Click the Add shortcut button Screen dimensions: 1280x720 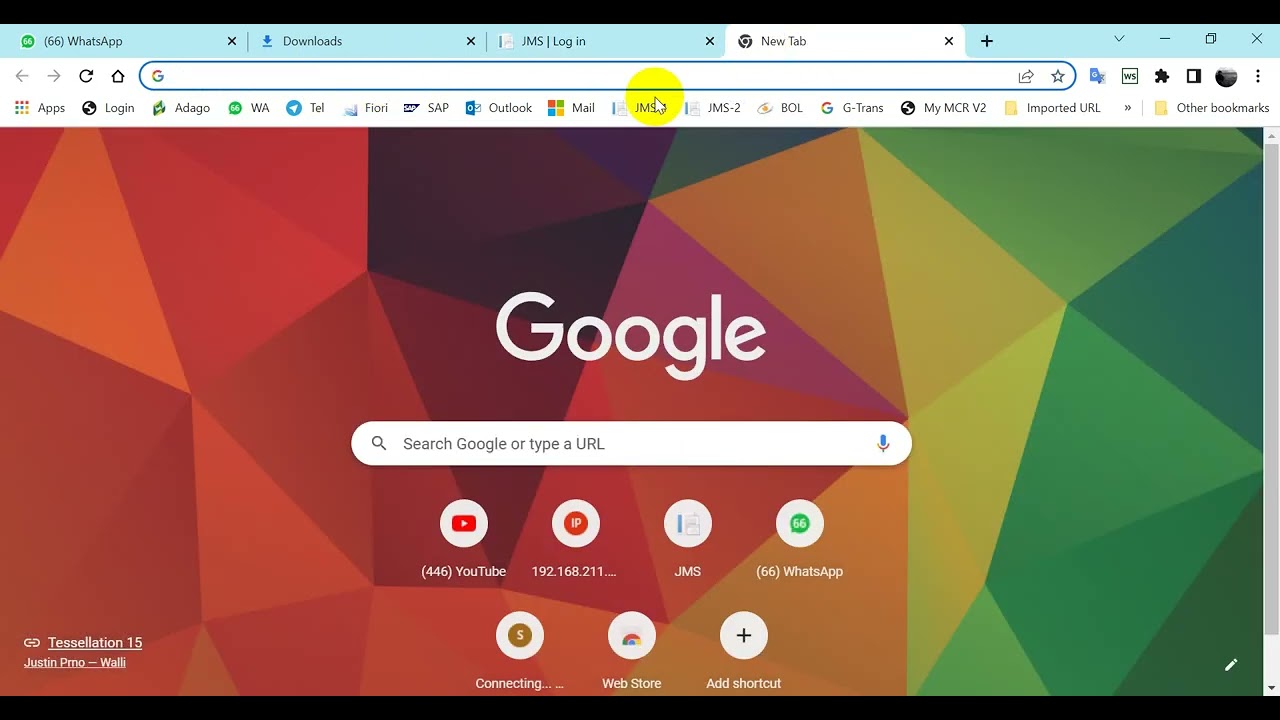(744, 652)
